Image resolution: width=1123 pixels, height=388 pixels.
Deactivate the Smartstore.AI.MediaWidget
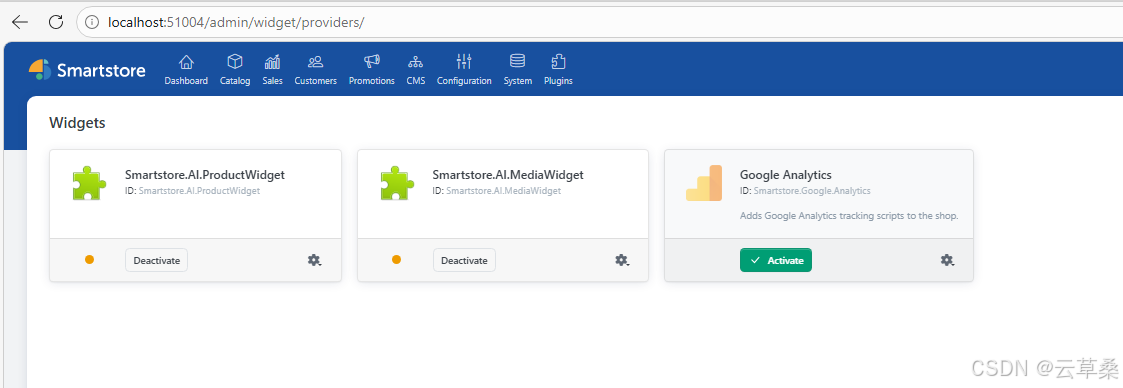[464, 260]
